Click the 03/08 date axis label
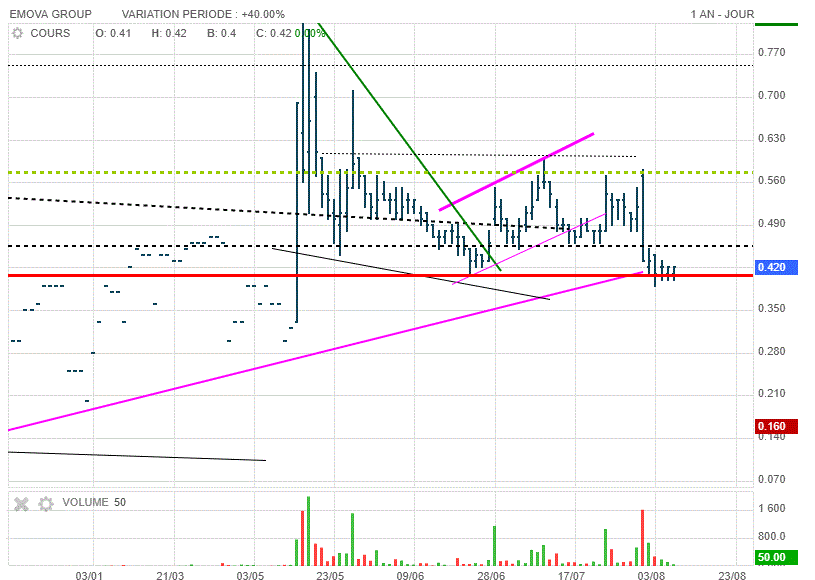The height and width of the screenshot is (580, 815). [x=651, y=575]
